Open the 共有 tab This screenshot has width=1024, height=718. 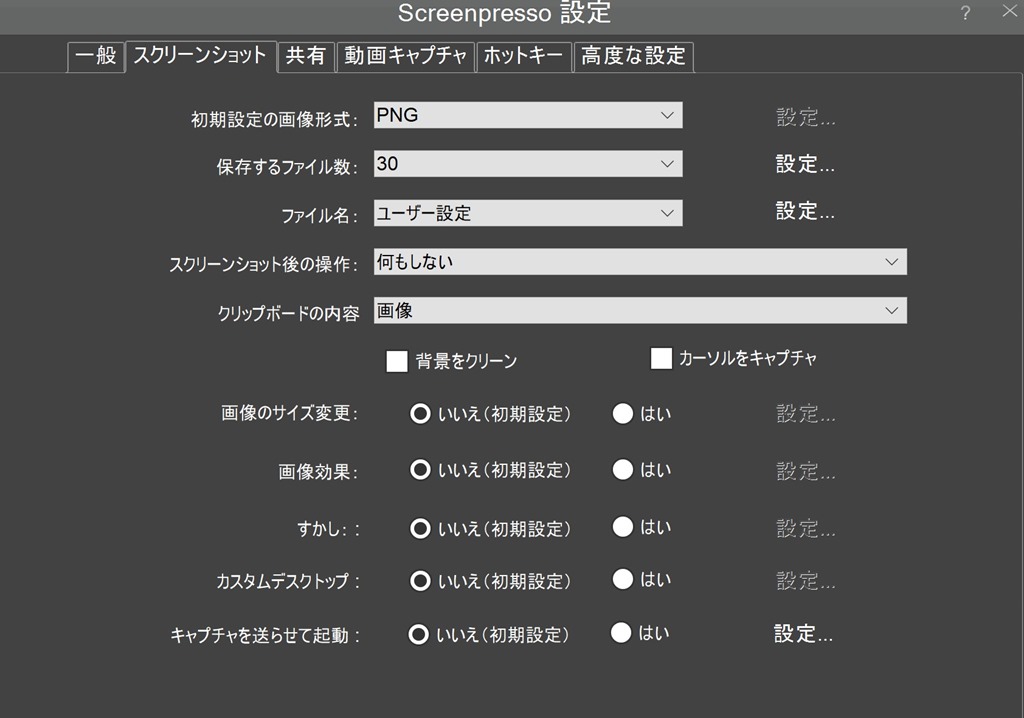click(305, 57)
